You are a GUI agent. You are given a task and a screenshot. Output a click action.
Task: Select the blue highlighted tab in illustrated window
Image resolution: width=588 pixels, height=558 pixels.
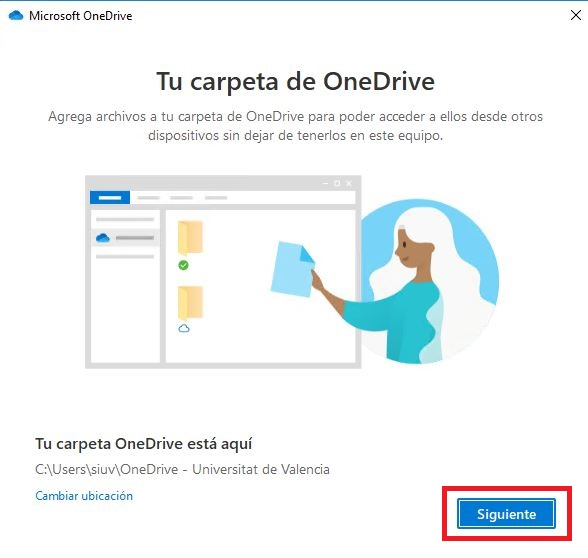tap(110, 198)
